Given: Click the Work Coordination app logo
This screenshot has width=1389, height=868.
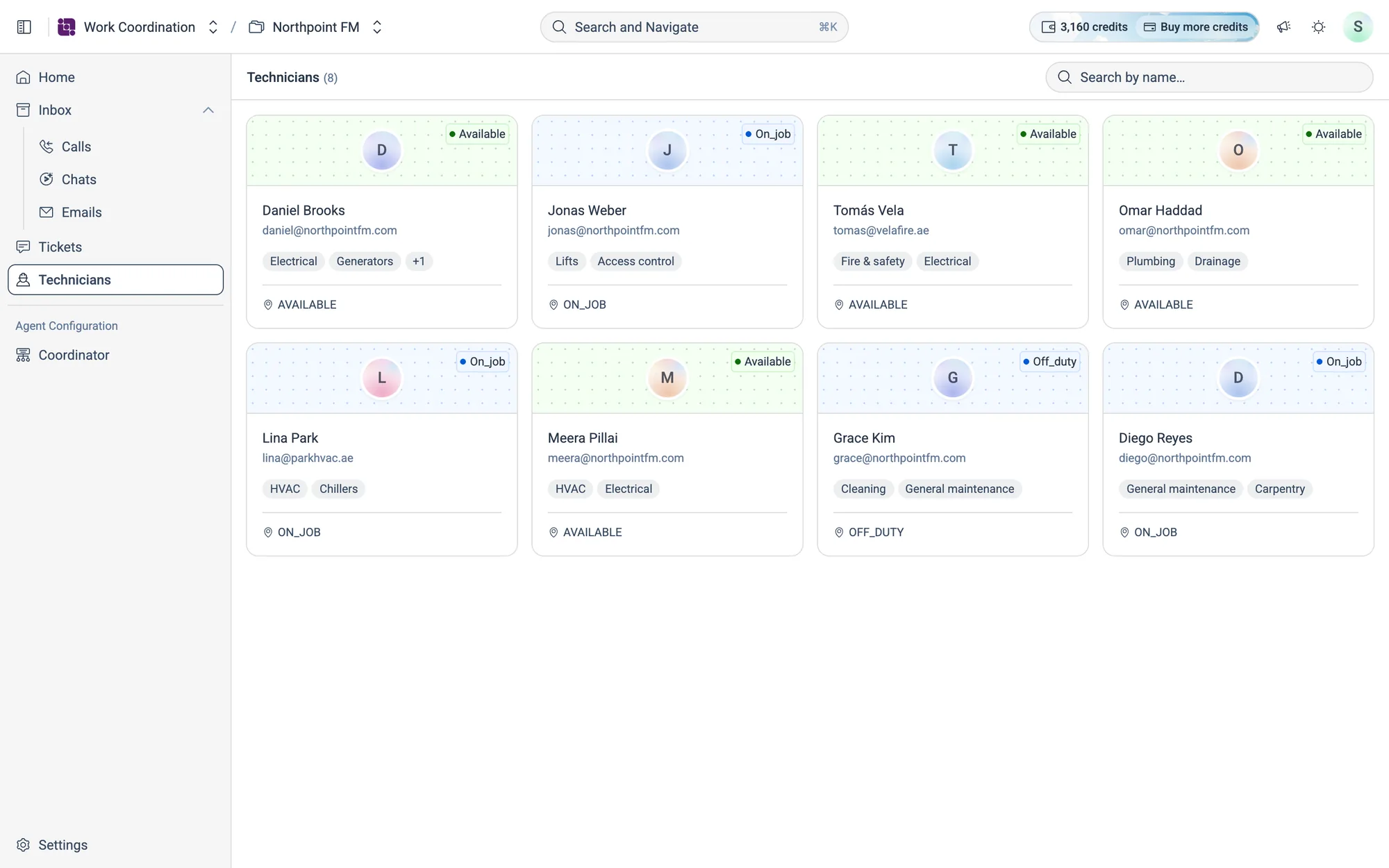Looking at the screenshot, I should (67, 27).
